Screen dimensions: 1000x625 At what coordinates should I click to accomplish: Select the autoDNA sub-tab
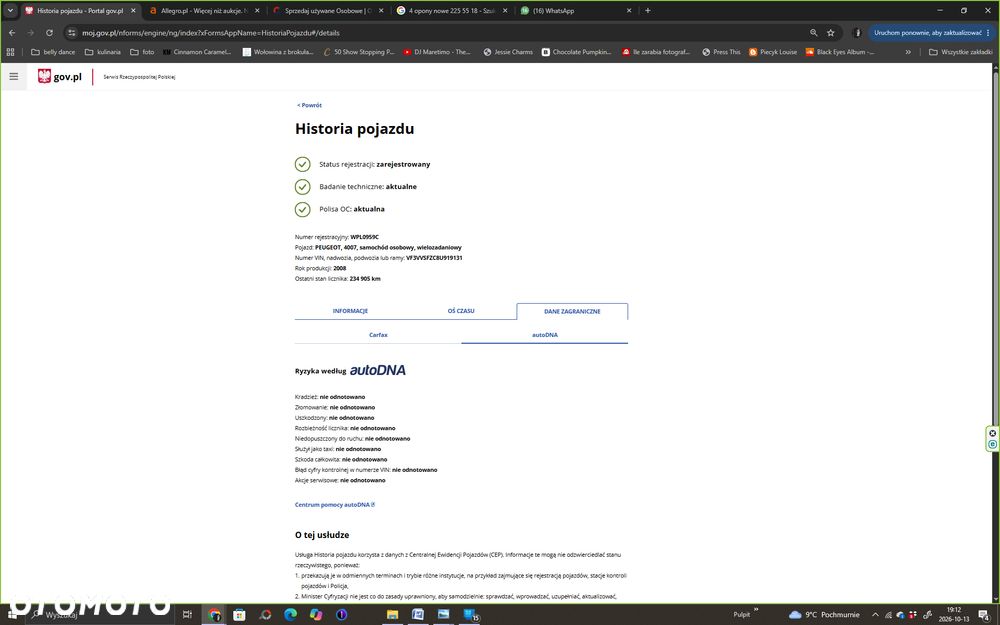tap(545, 335)
